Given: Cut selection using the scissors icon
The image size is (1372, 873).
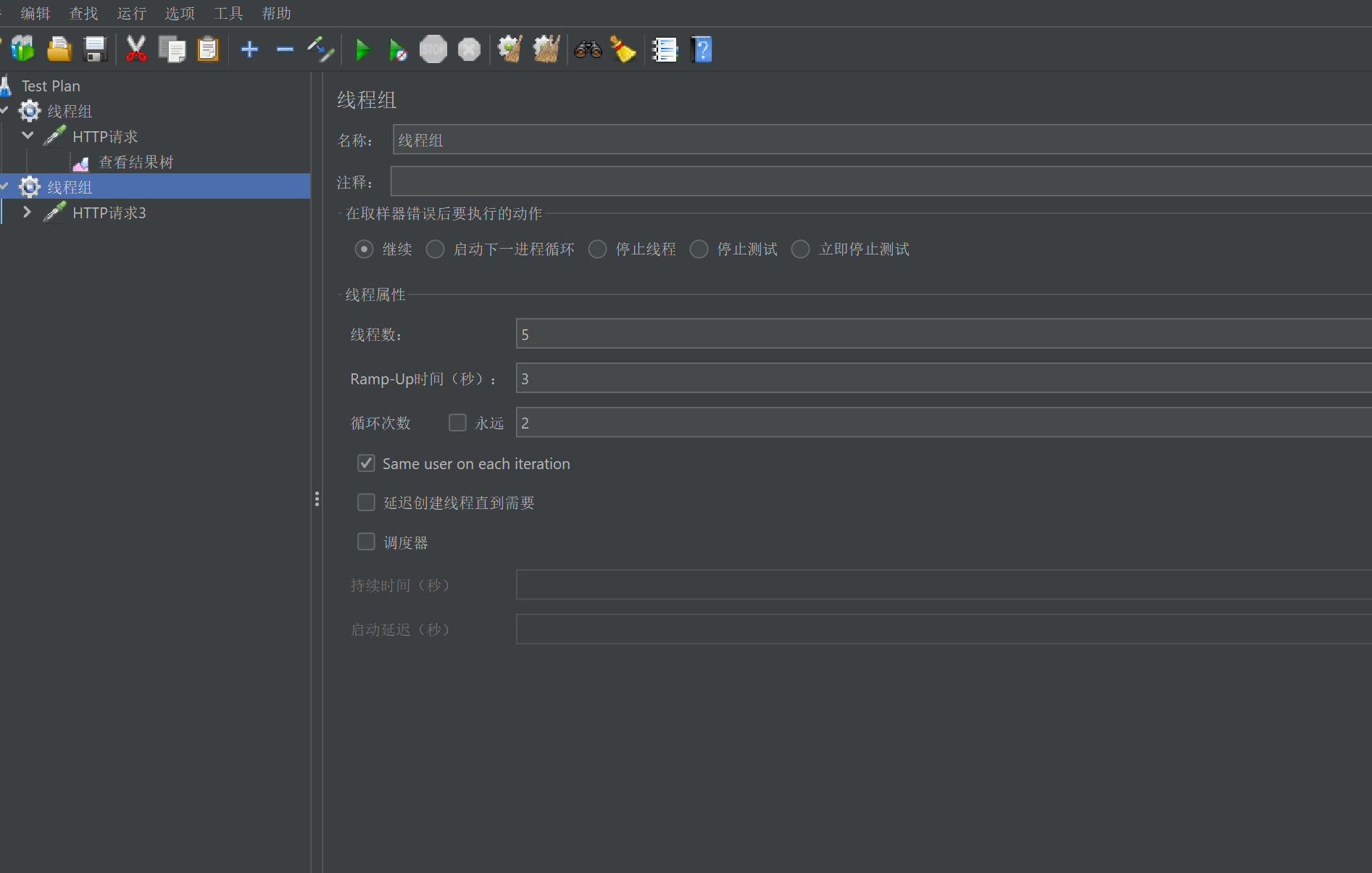Looking at the screenshot, I should 136,49.
